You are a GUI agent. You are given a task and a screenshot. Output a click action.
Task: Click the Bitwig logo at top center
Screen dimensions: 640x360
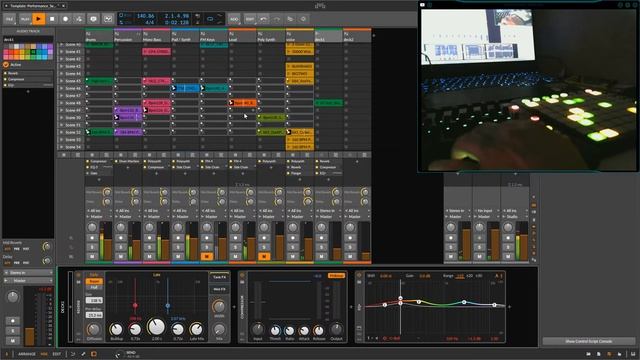[x=320, y=5]
